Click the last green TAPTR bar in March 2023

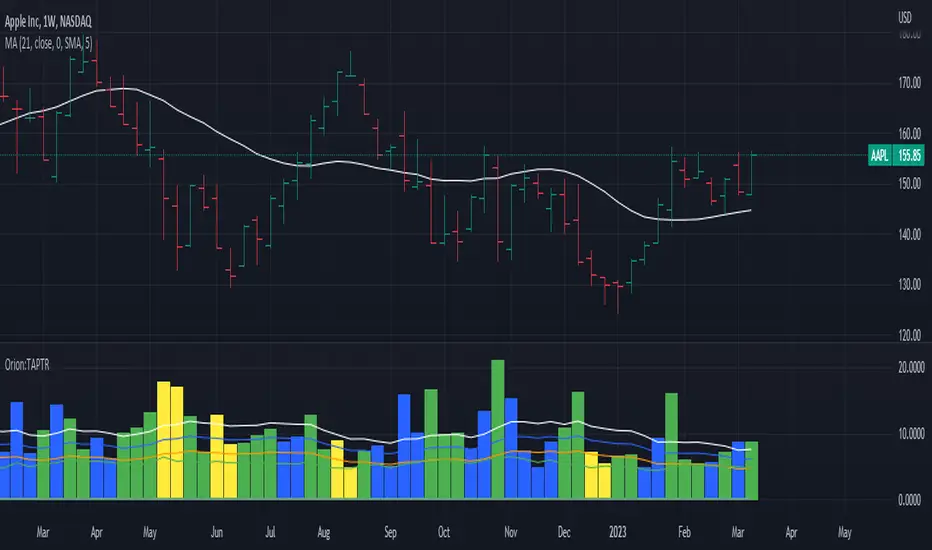[x=752, y=470]
